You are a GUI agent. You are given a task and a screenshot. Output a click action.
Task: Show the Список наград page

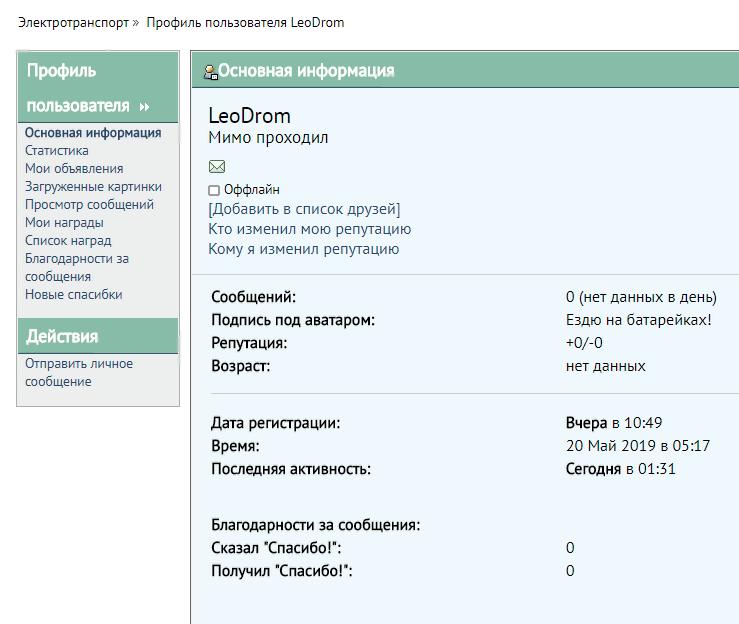click(x=68, y=241)
